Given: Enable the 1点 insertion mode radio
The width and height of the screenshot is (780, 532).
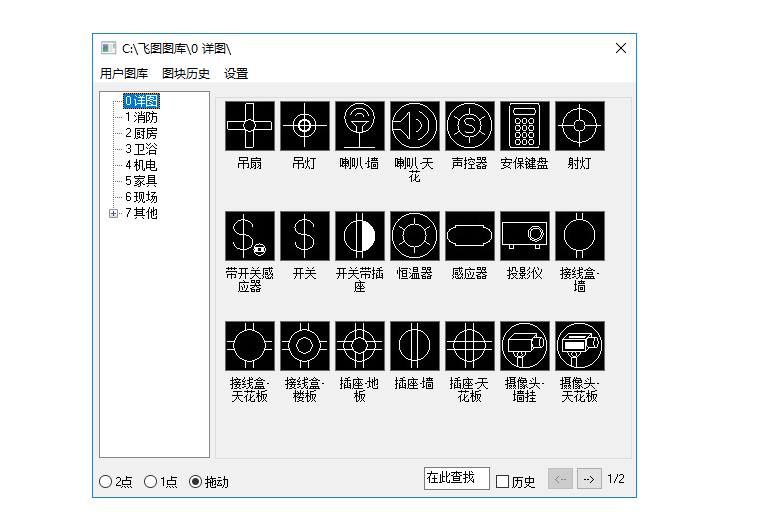Looking at the screenshot, I should pos(150,482).
